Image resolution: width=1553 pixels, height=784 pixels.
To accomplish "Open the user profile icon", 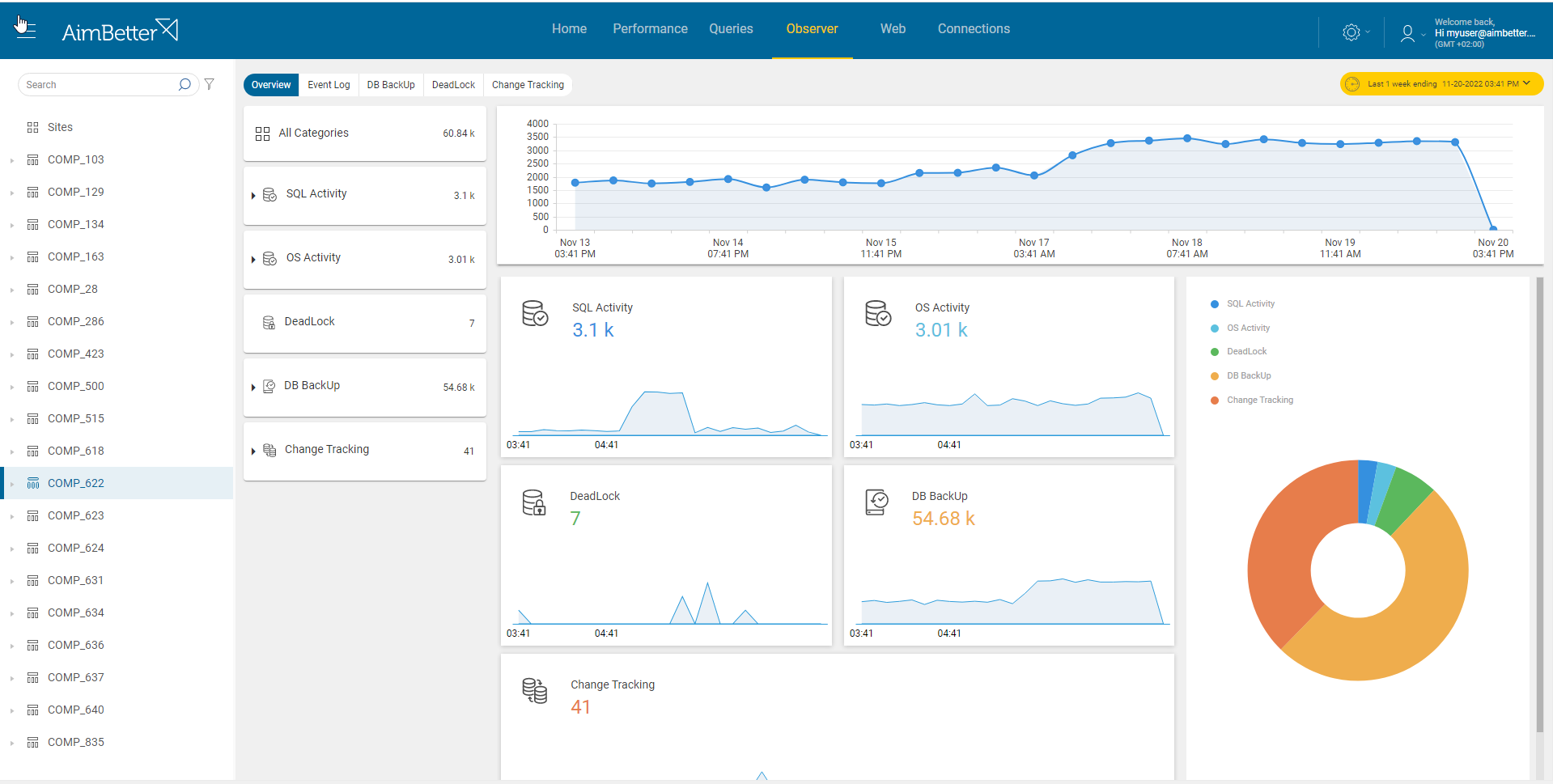I will coord(1407,34).
